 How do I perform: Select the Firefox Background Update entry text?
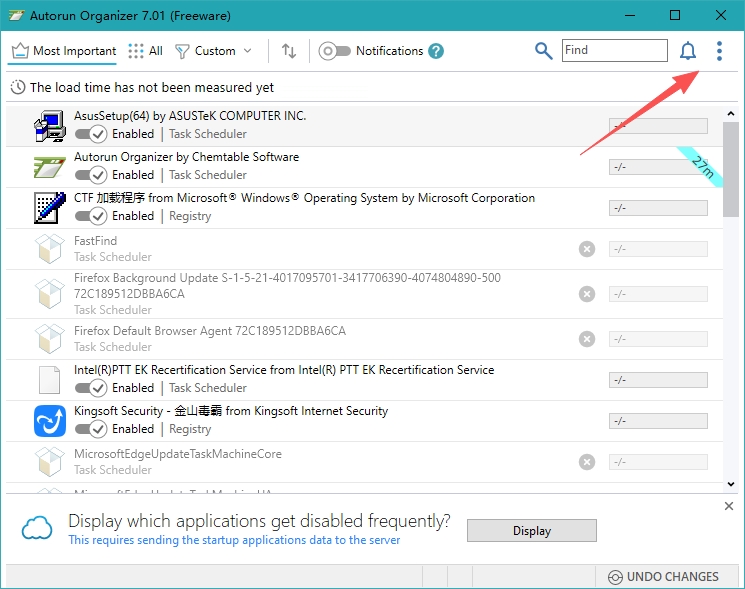pos(287,285)
